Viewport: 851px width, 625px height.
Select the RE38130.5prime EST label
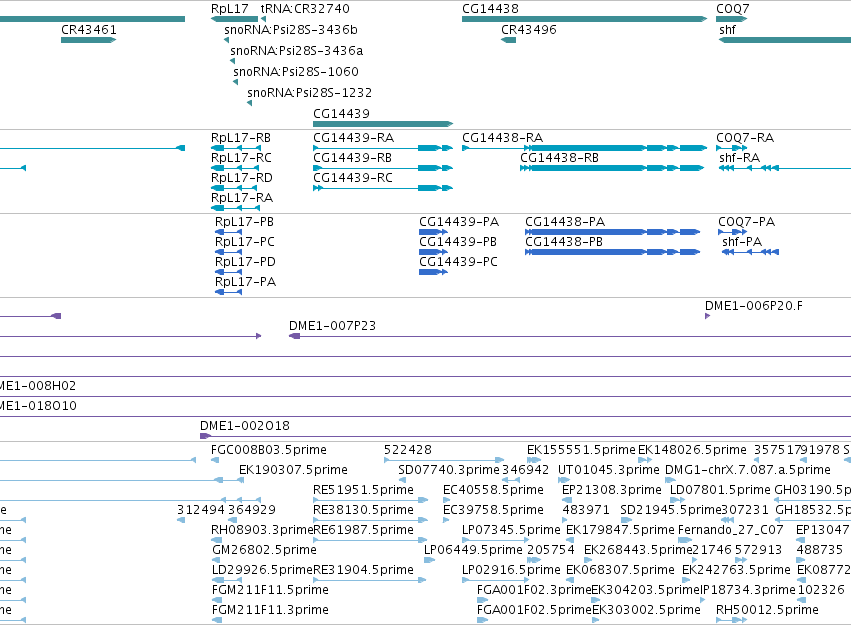(x=364, y=511)
